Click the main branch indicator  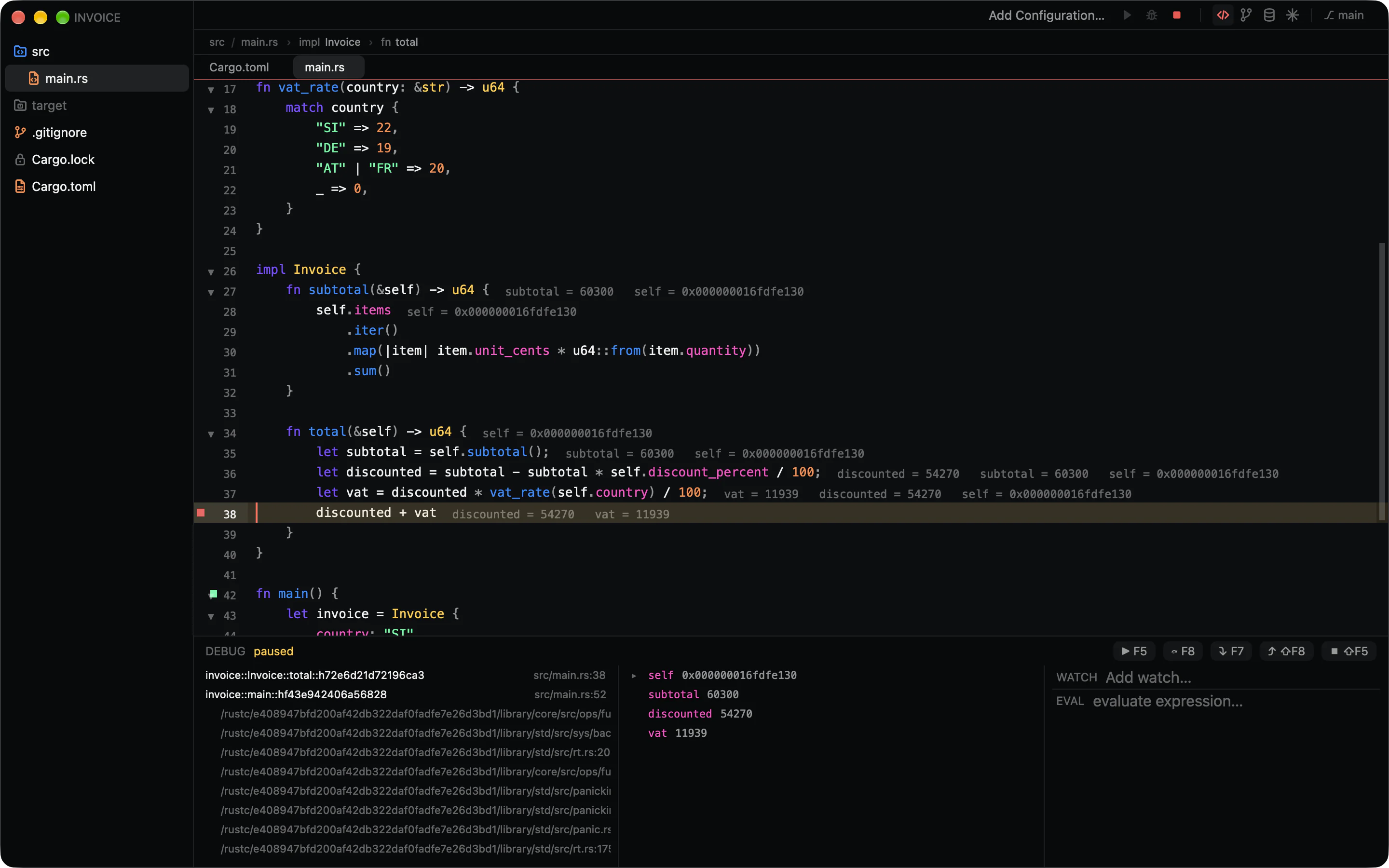click(x=1344, y=15)
